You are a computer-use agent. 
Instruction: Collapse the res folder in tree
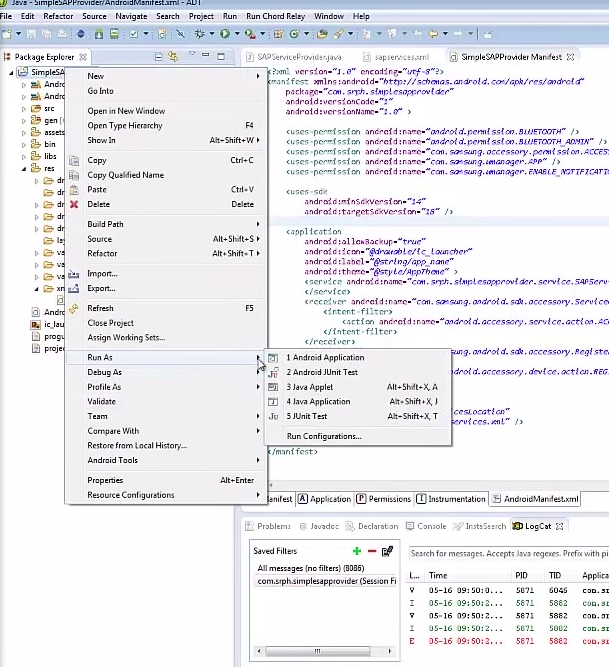click(x=24, y=169)
